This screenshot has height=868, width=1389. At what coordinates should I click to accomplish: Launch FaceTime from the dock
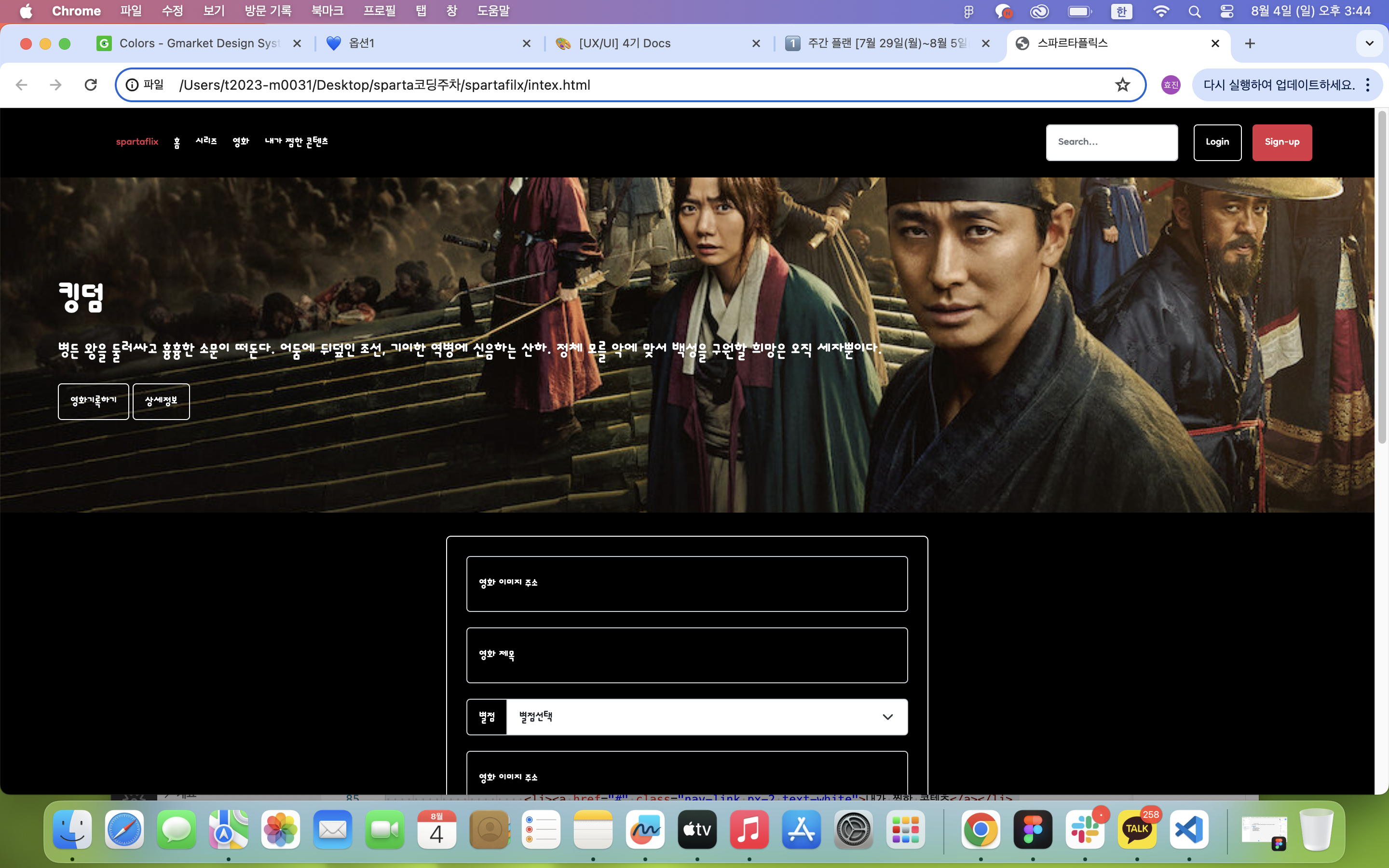(384, 829)
